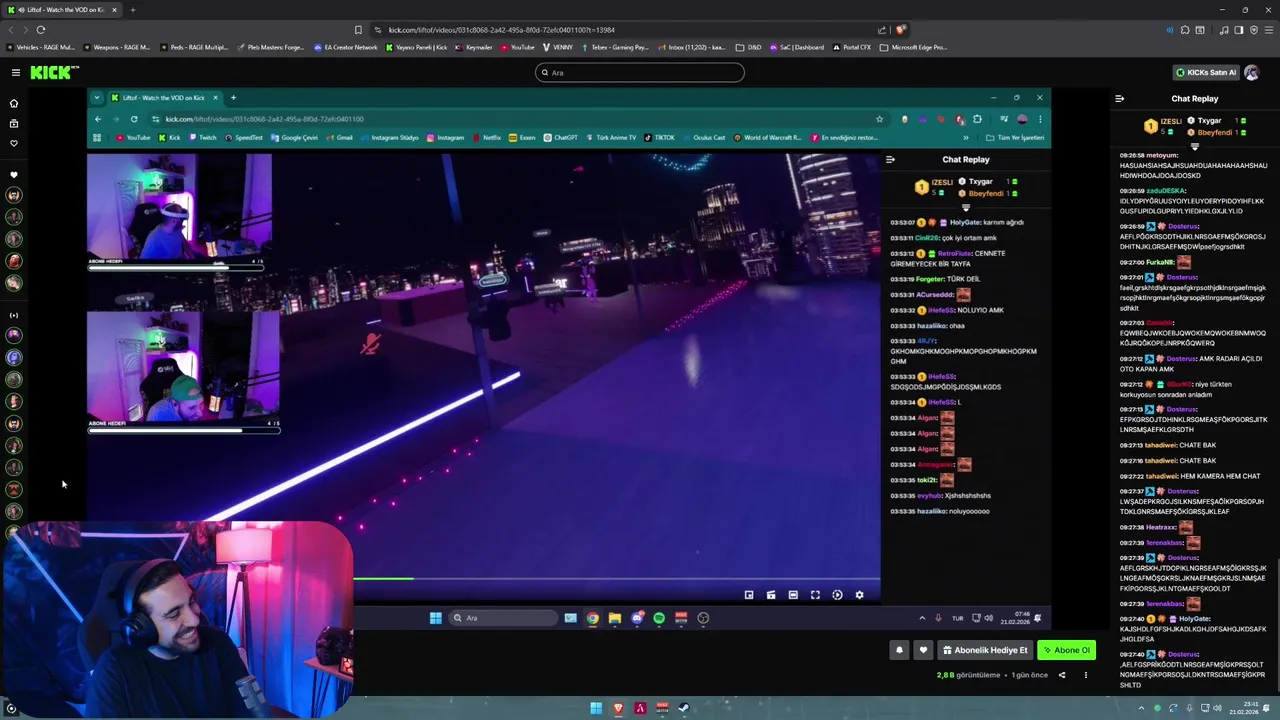This screenshot has height=720, width=1280.
Task: Open the three-dot more options menu
Action: point(1085,675)
